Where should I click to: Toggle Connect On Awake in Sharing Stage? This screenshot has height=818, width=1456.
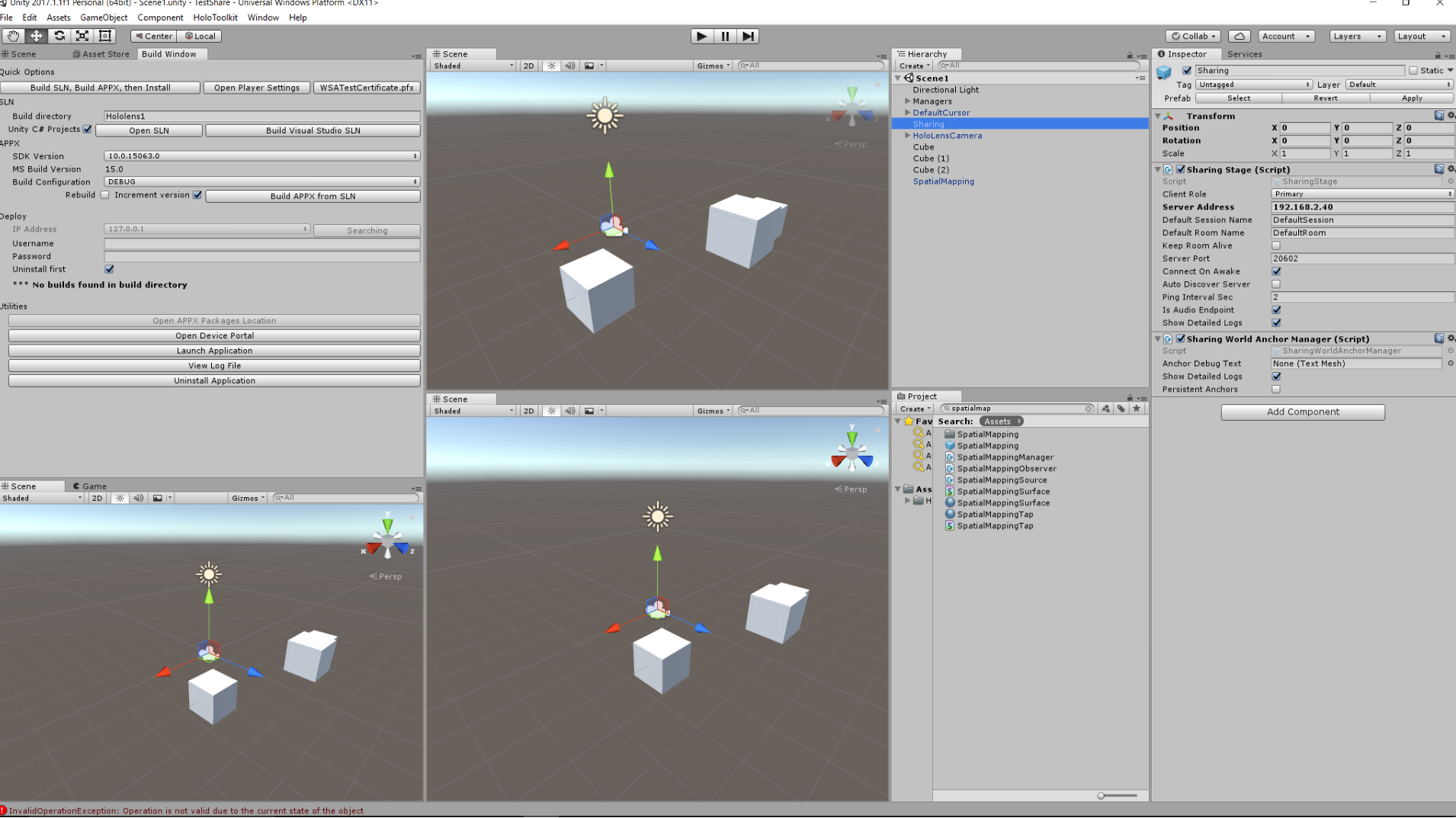[x=1276, y=271]
